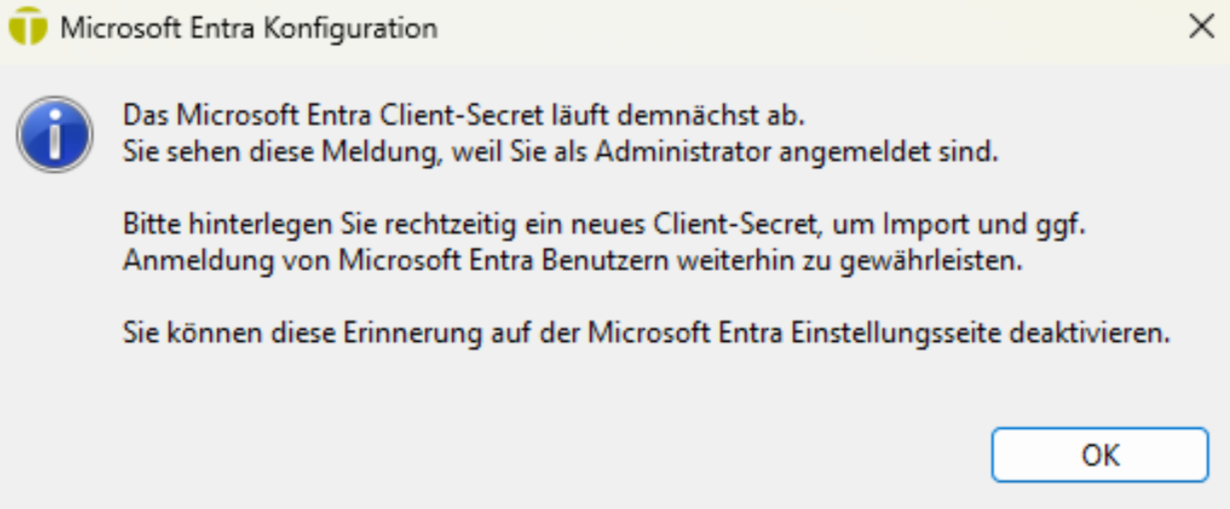The width and height of the screenshot is (1230, 509).
Task: Click the line starting 'Bitte hinterlegen Sie rechtzeitig'
Action: (603, 225)
